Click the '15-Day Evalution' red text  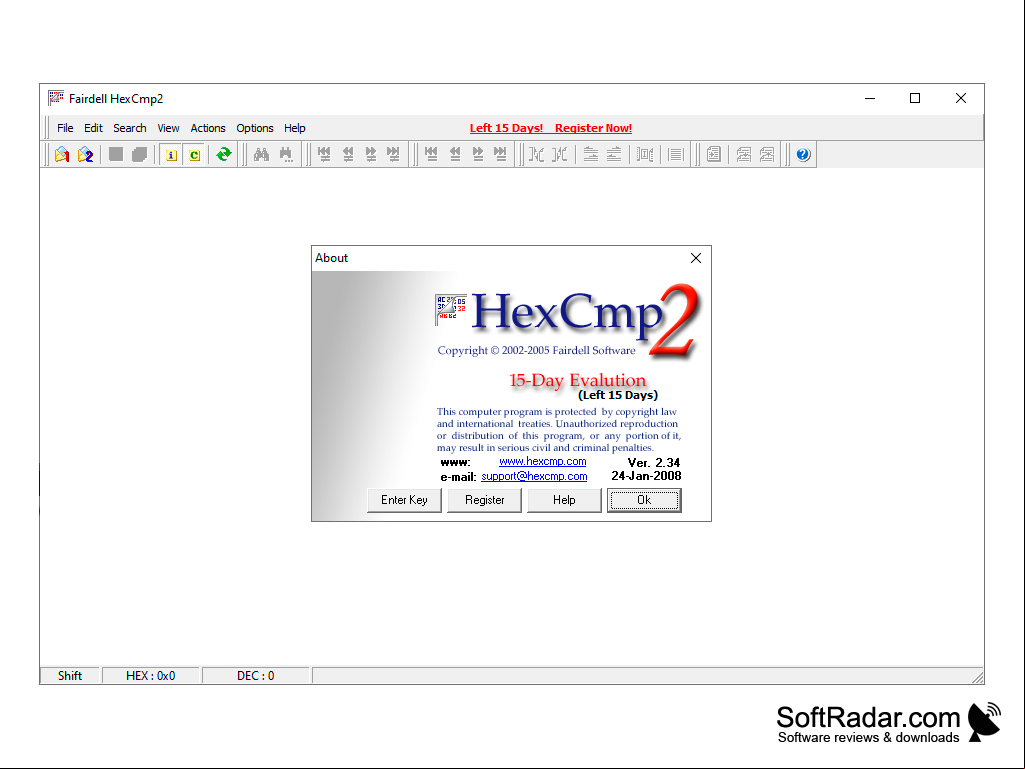coord(577,380)
